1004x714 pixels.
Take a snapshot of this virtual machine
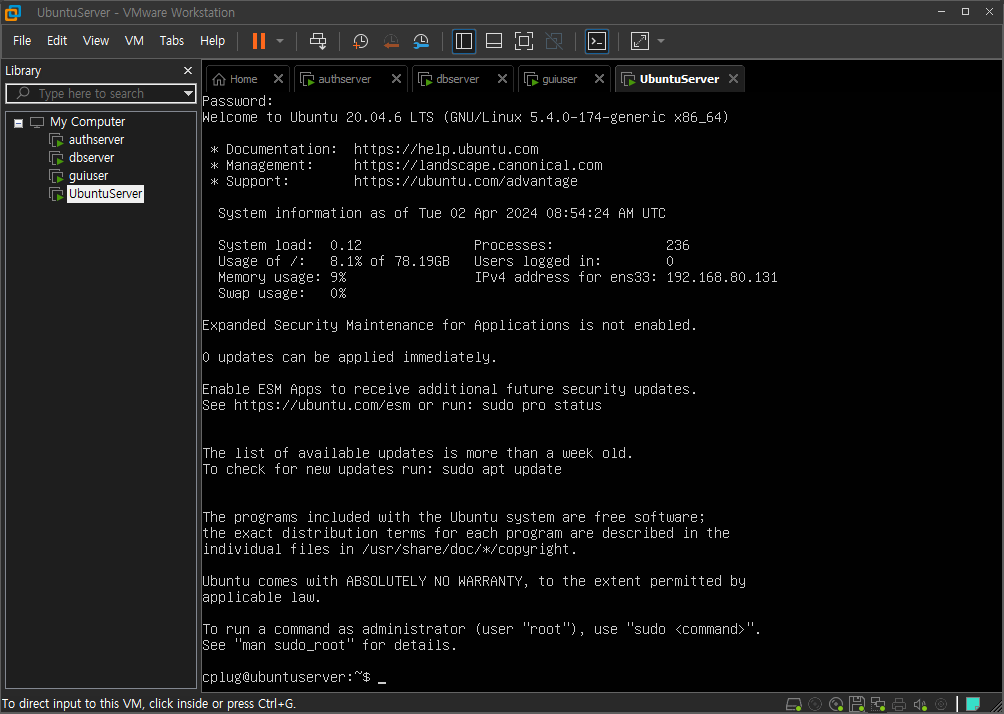point(360,41)
